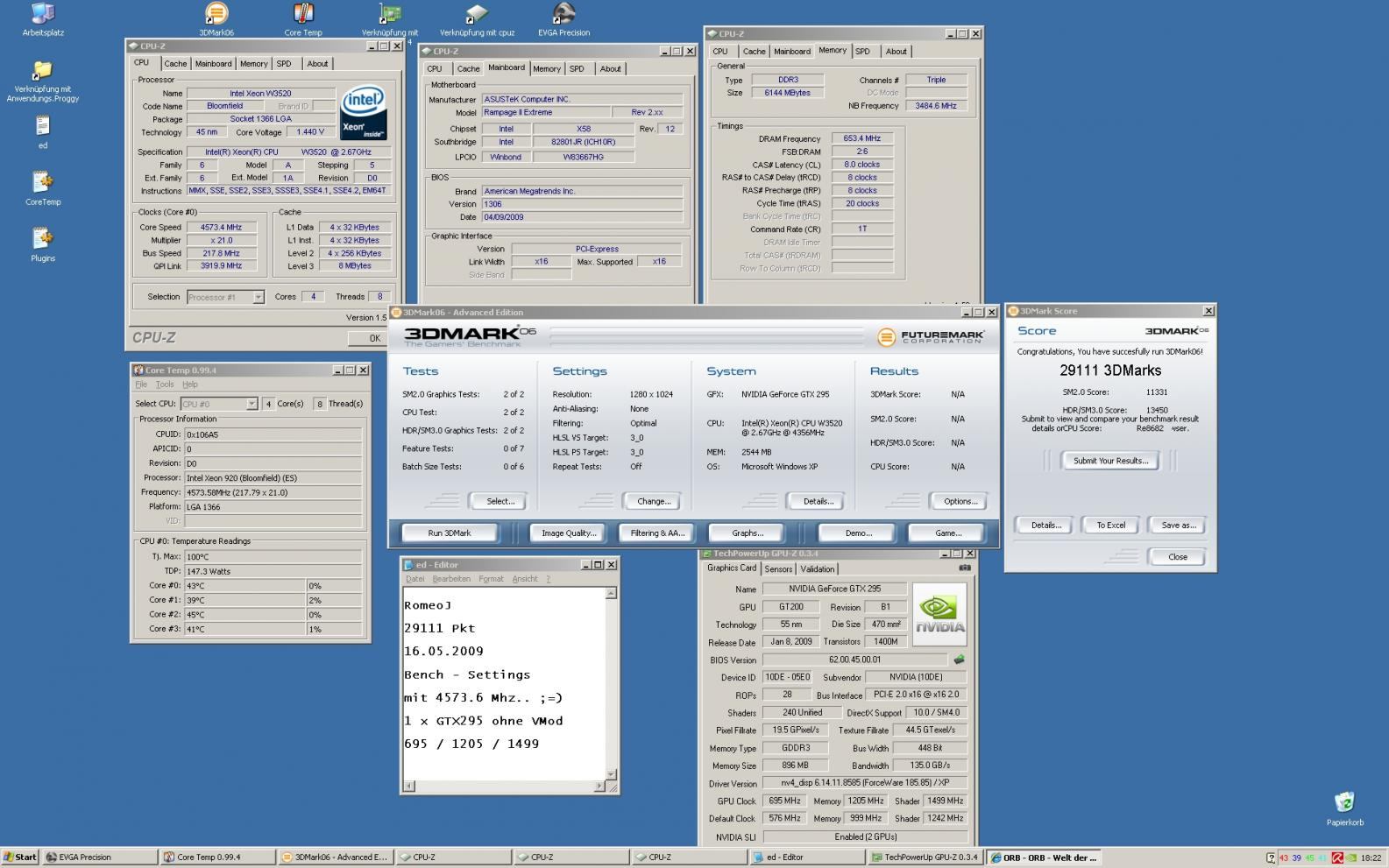Screen dimensions: 1389x868
Task: Switch to EVGA Precision taskbar item
Action: (101, 857)
